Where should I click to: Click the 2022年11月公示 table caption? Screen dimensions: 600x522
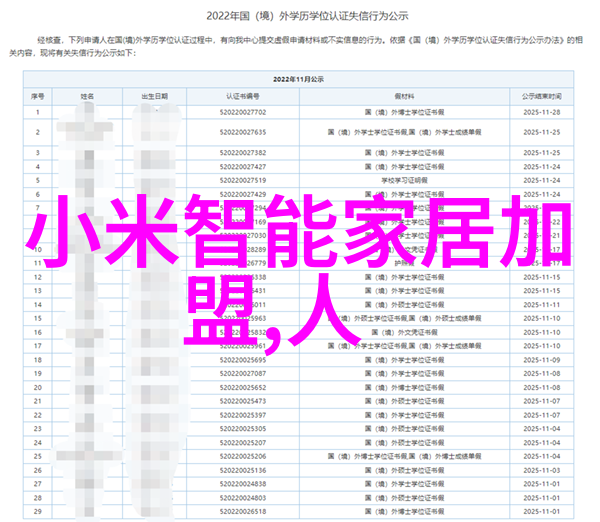pyautogui.click(x=300, y=79)
